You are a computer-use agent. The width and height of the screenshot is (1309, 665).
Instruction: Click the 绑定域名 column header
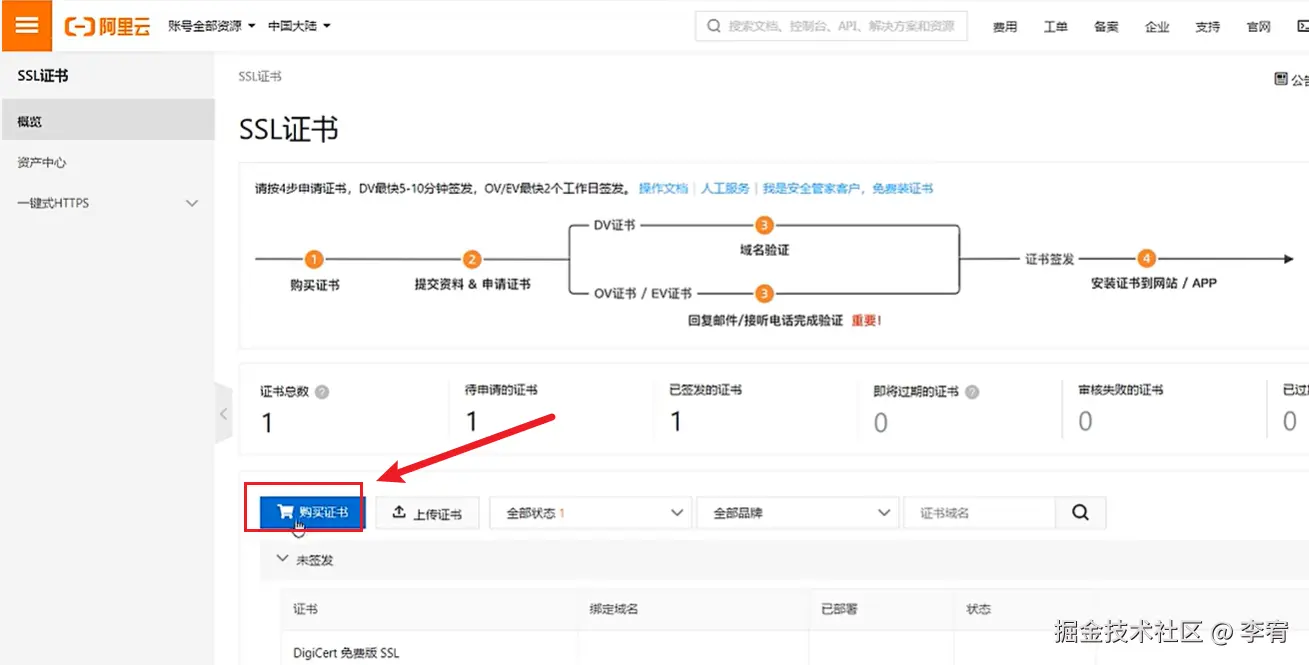(x=614, y=609)
